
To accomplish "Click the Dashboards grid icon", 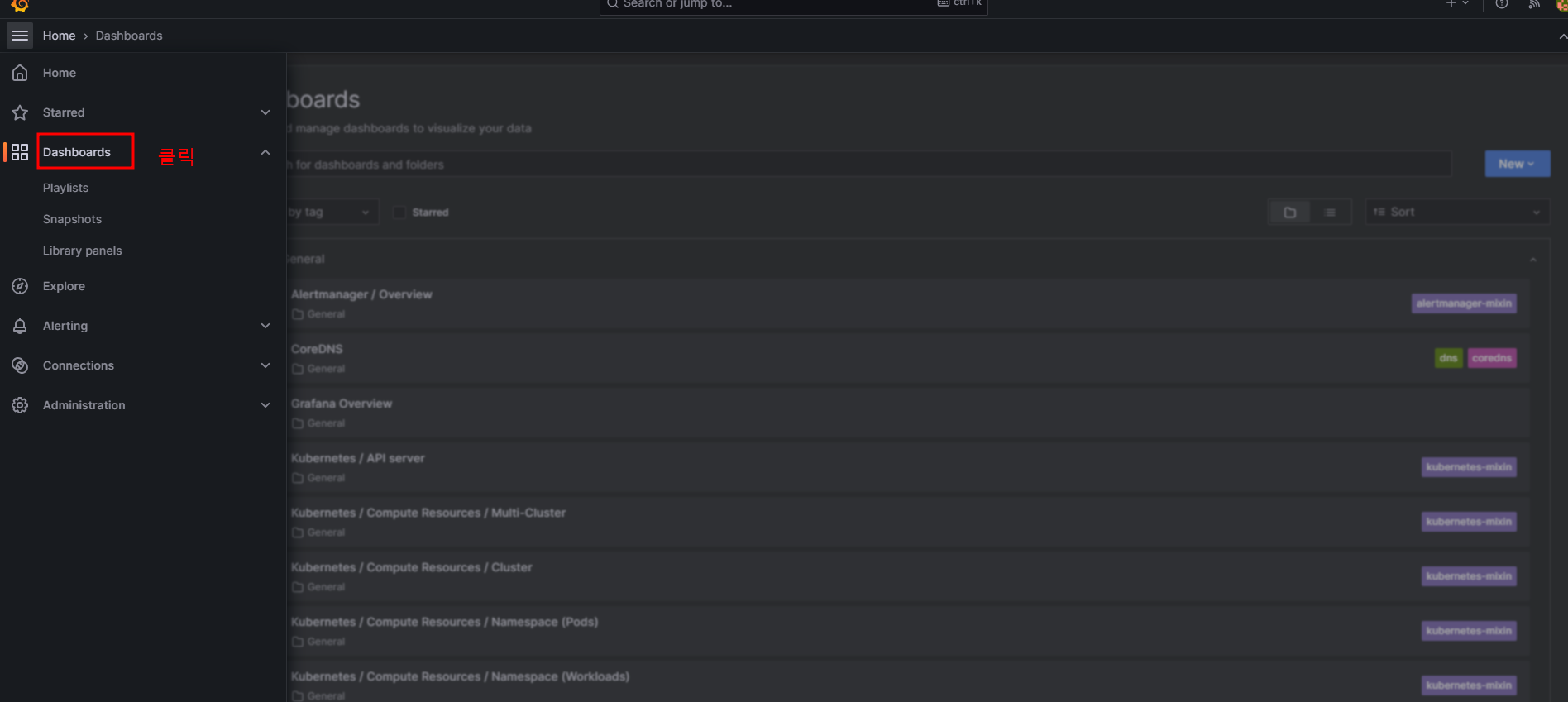I will click(x=20, y=152).
